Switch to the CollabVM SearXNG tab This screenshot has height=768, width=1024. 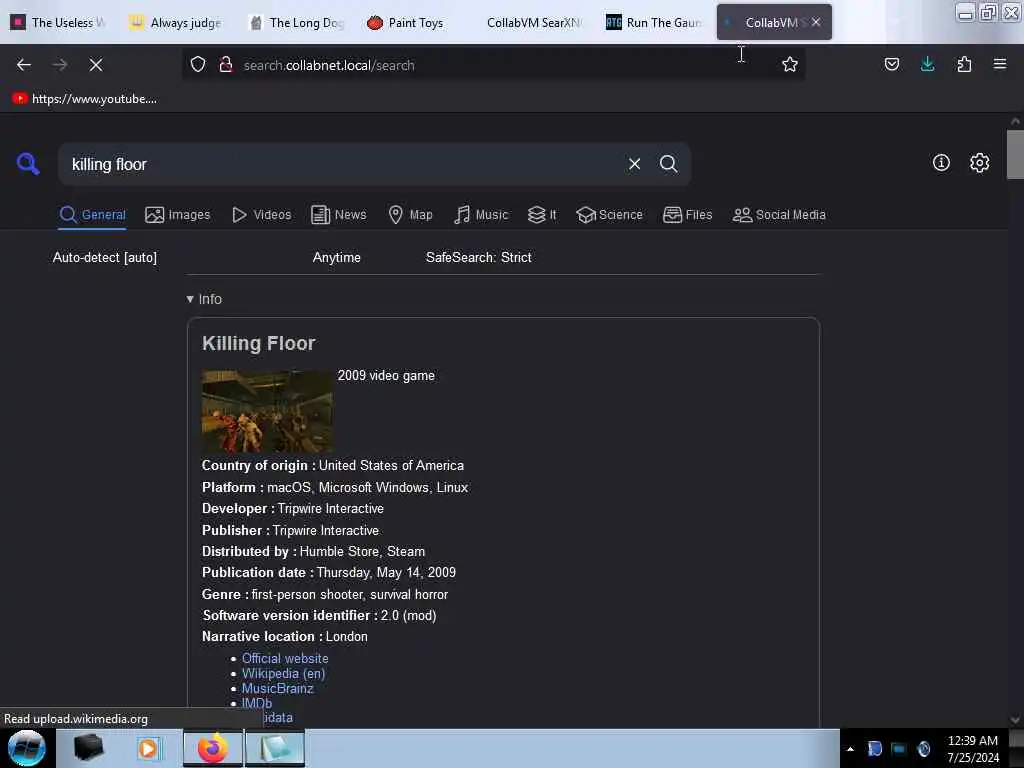[x=532, y=23]
